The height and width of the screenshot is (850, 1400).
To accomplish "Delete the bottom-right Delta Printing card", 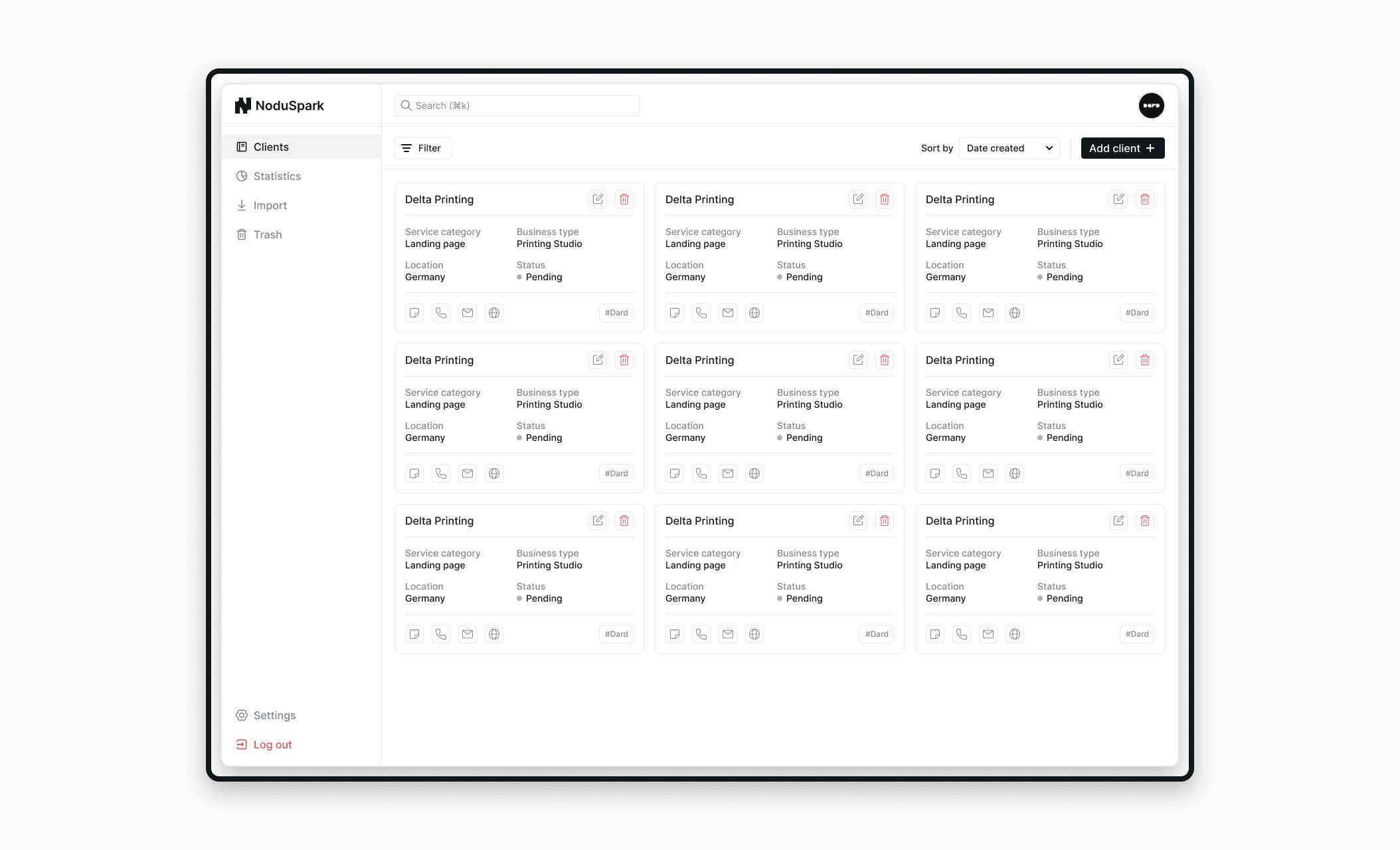I will coord(1145,521).
